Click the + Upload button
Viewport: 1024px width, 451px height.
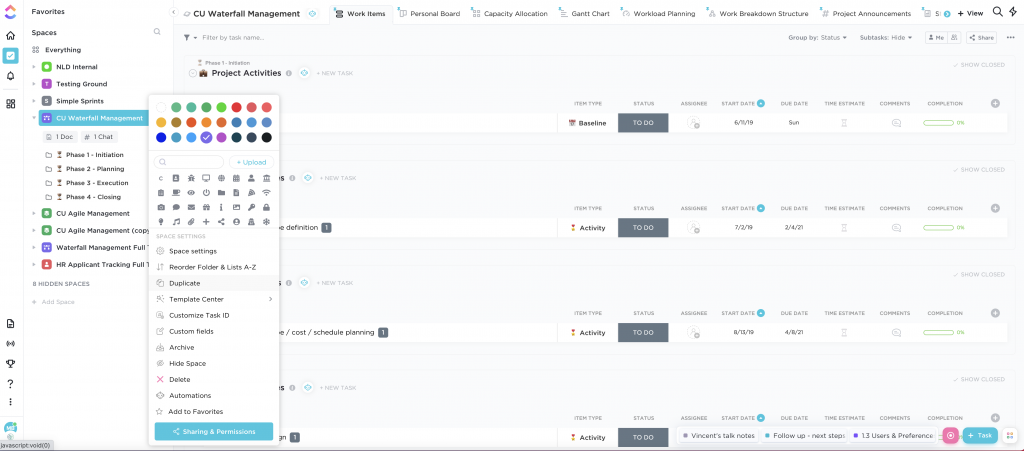[251, 162]
